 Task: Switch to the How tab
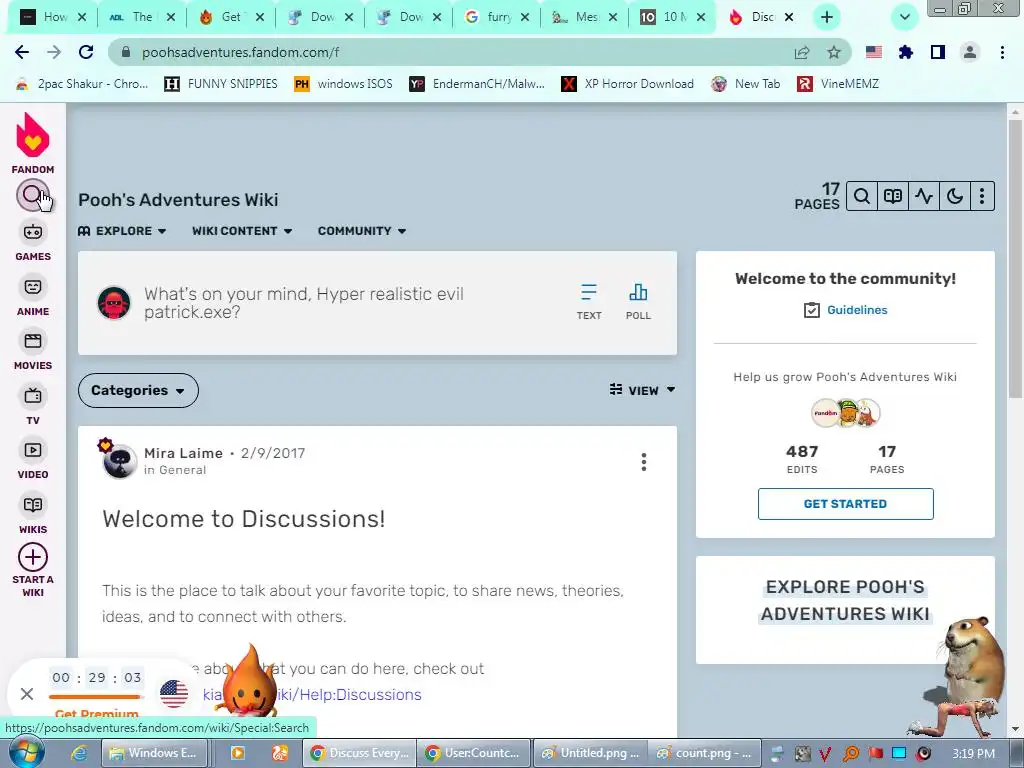[54, 18]
